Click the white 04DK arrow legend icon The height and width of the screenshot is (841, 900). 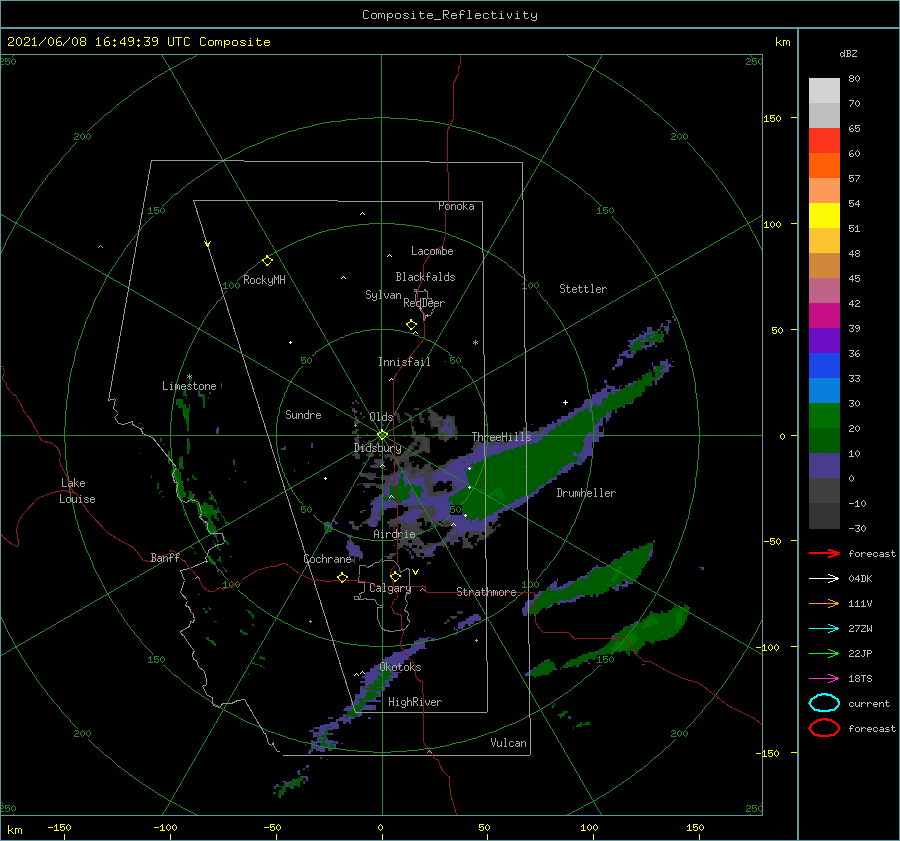point(824,579)
